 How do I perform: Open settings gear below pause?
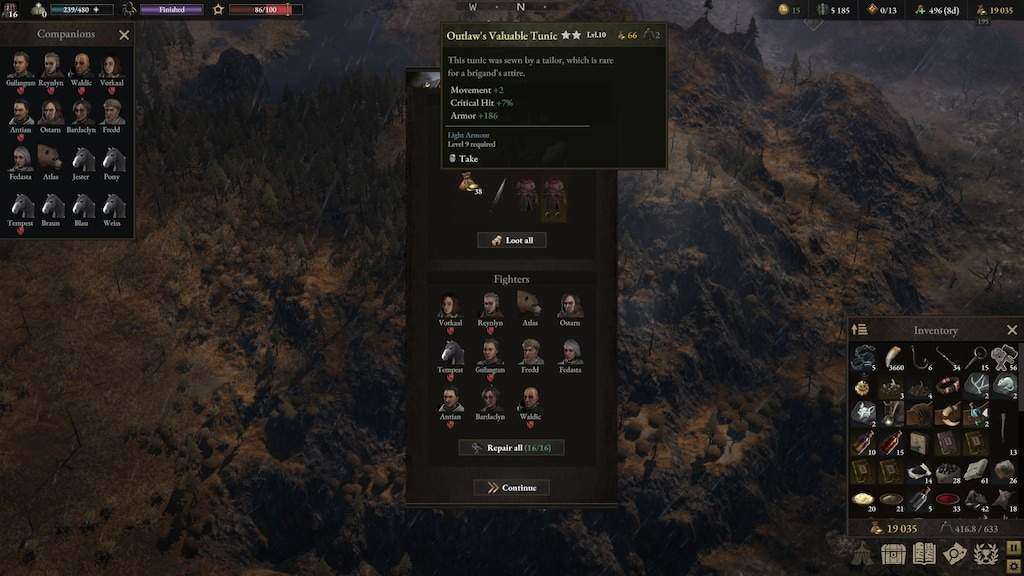click(x=1014, y=566)
